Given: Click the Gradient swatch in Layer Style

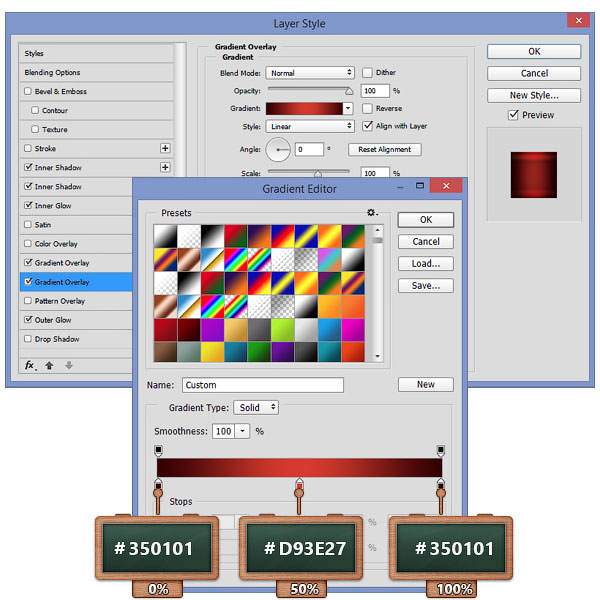Looking at the screenshot, I should pos(304,108).
